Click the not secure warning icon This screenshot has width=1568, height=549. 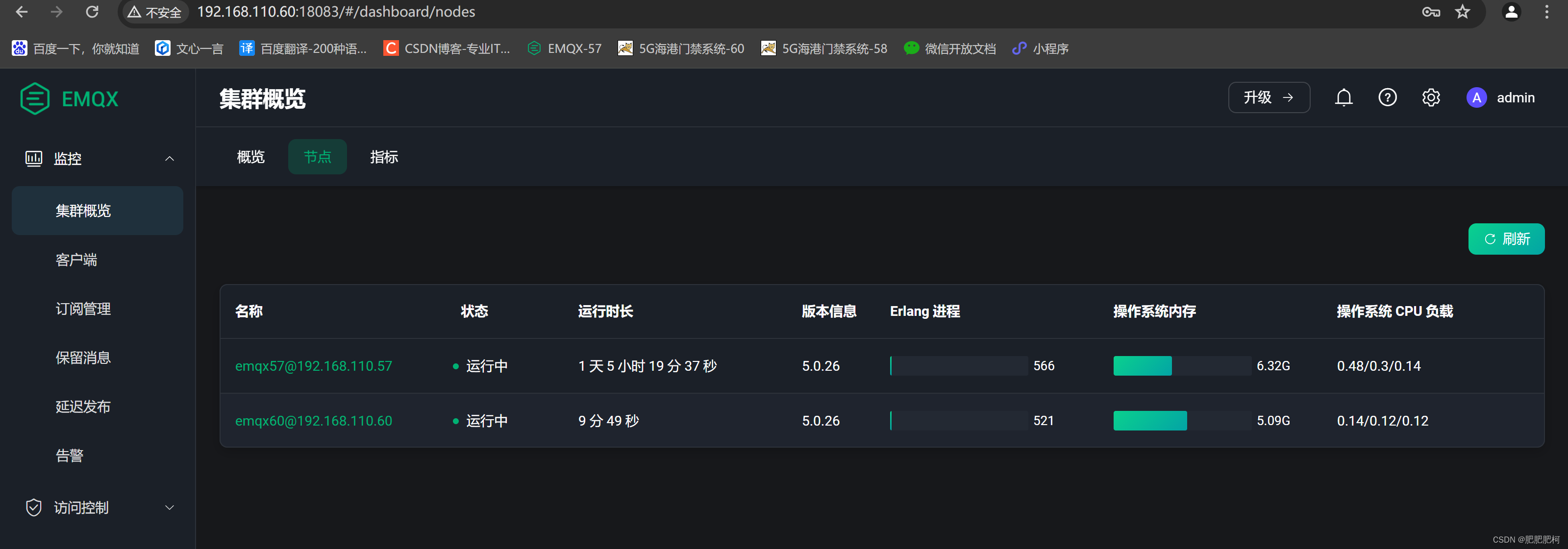tap(134, 12)
